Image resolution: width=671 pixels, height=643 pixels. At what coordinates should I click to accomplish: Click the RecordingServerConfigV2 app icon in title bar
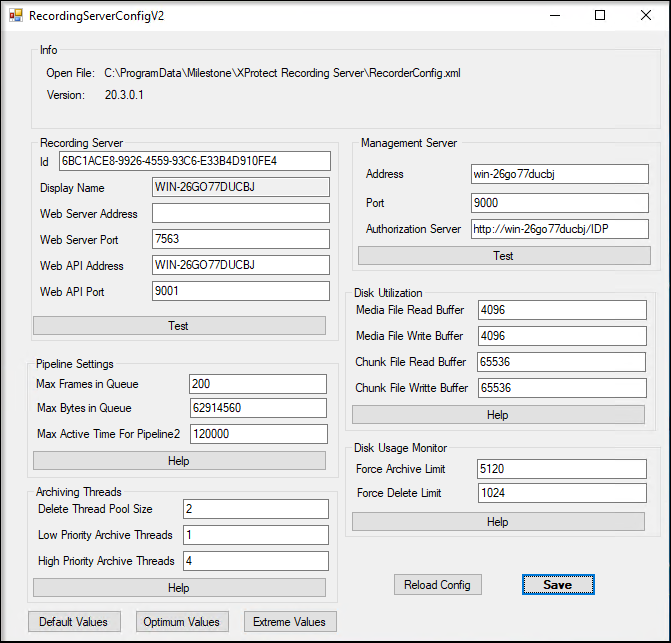point(16,16)
